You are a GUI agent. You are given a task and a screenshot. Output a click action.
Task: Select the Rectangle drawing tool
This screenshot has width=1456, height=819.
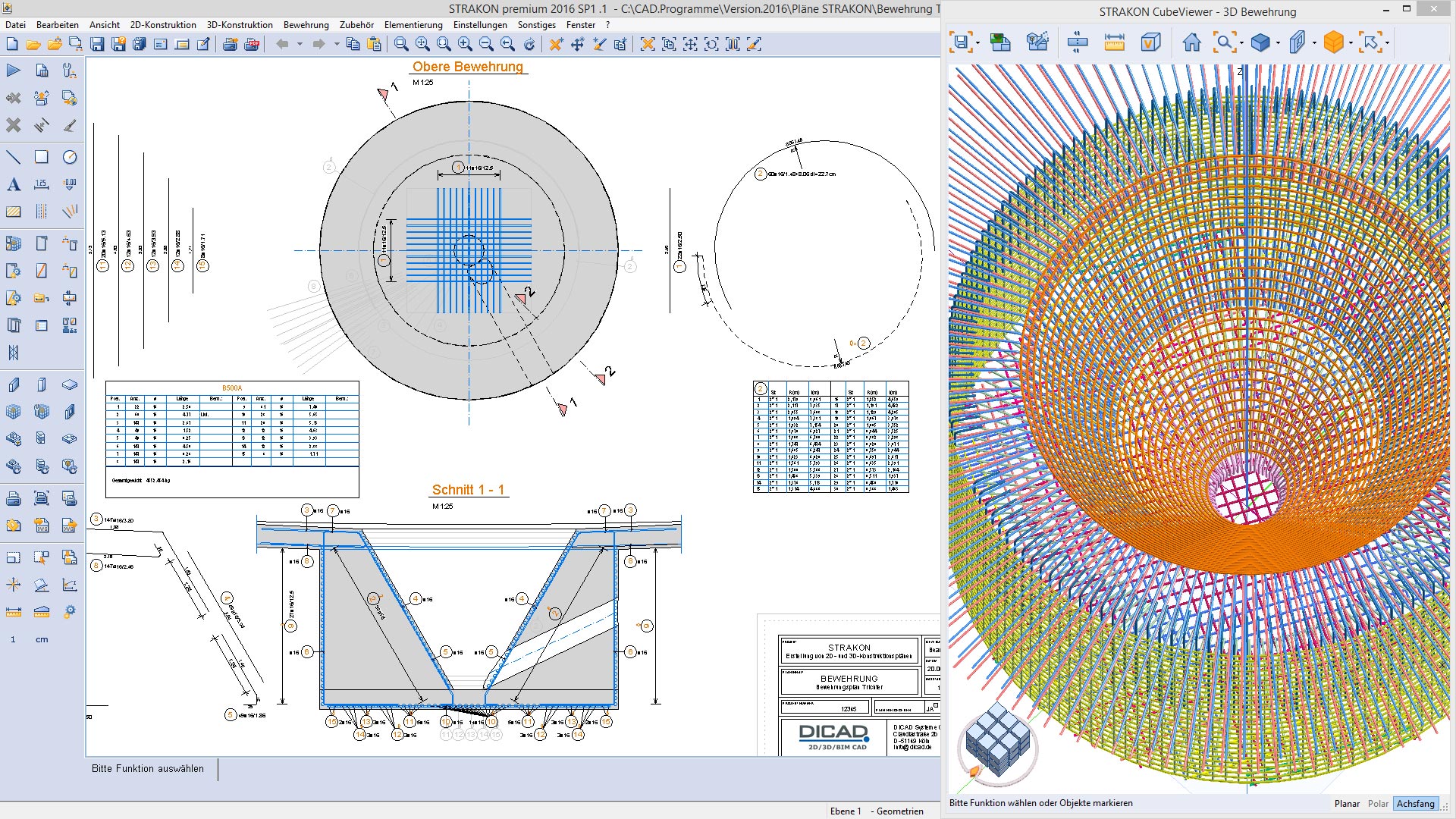click(x=42, y=157)
